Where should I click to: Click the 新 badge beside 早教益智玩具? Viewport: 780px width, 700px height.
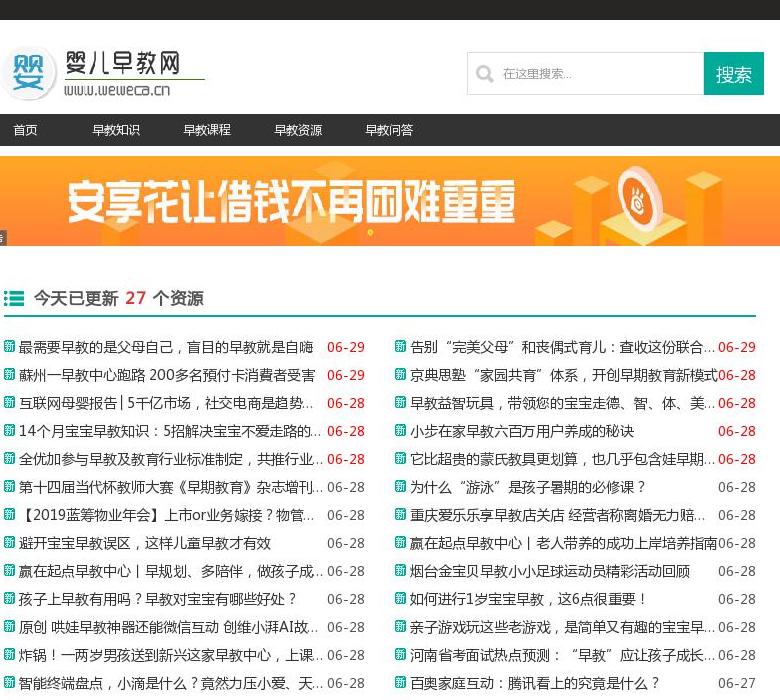click(400, 402)
